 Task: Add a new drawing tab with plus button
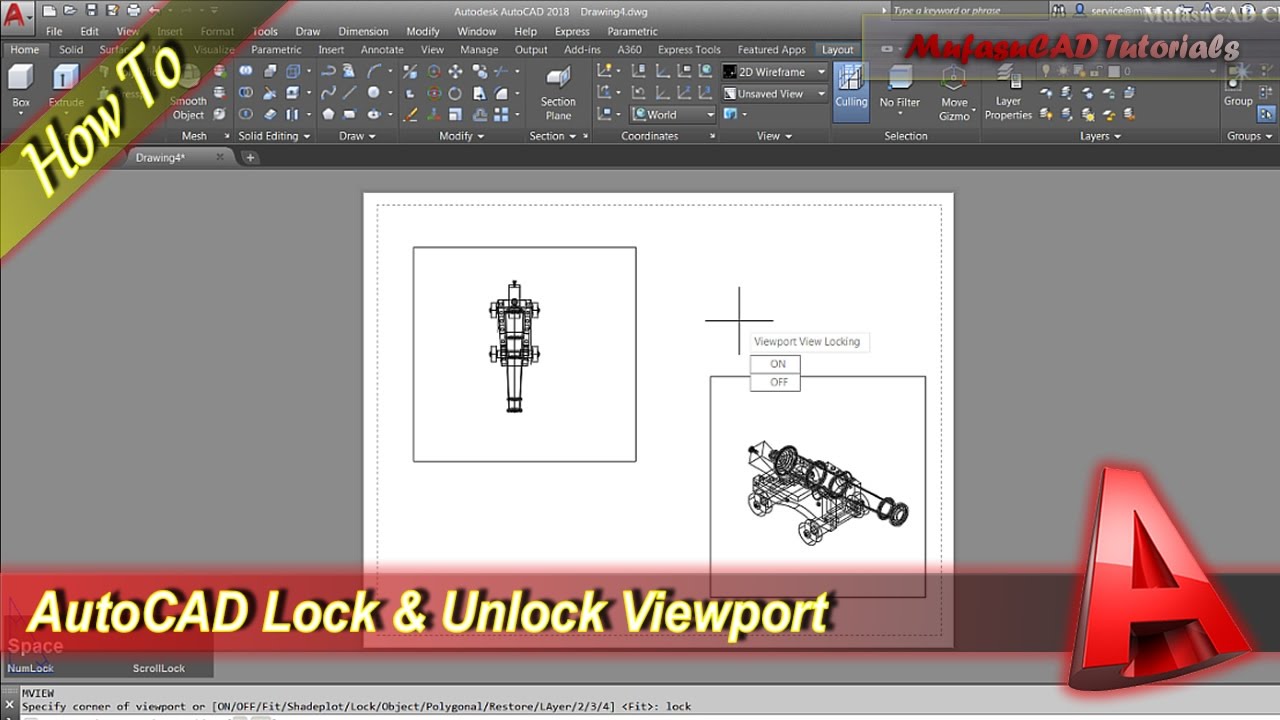tap(250, 157)
